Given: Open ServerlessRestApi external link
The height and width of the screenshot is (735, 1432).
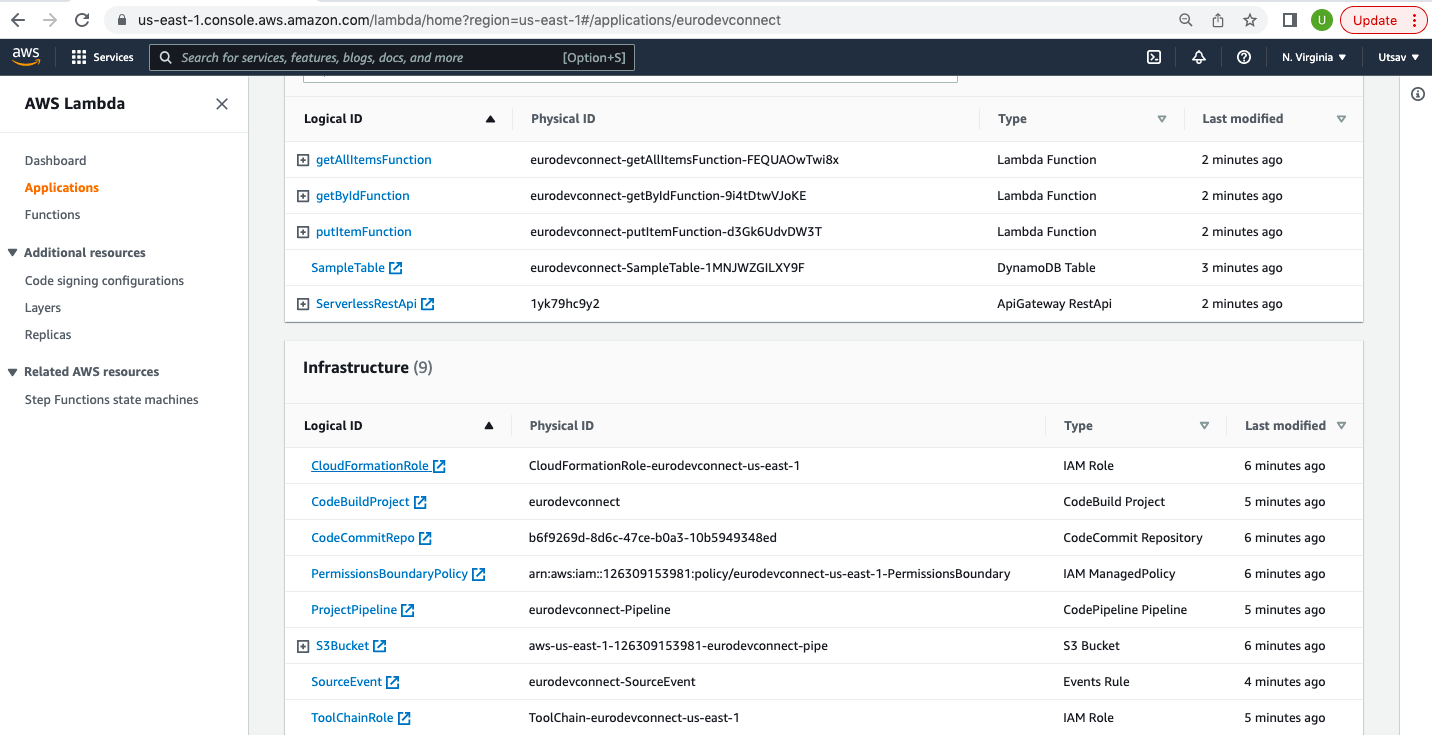Looking at the screenshot, I should tap(428, 304).
